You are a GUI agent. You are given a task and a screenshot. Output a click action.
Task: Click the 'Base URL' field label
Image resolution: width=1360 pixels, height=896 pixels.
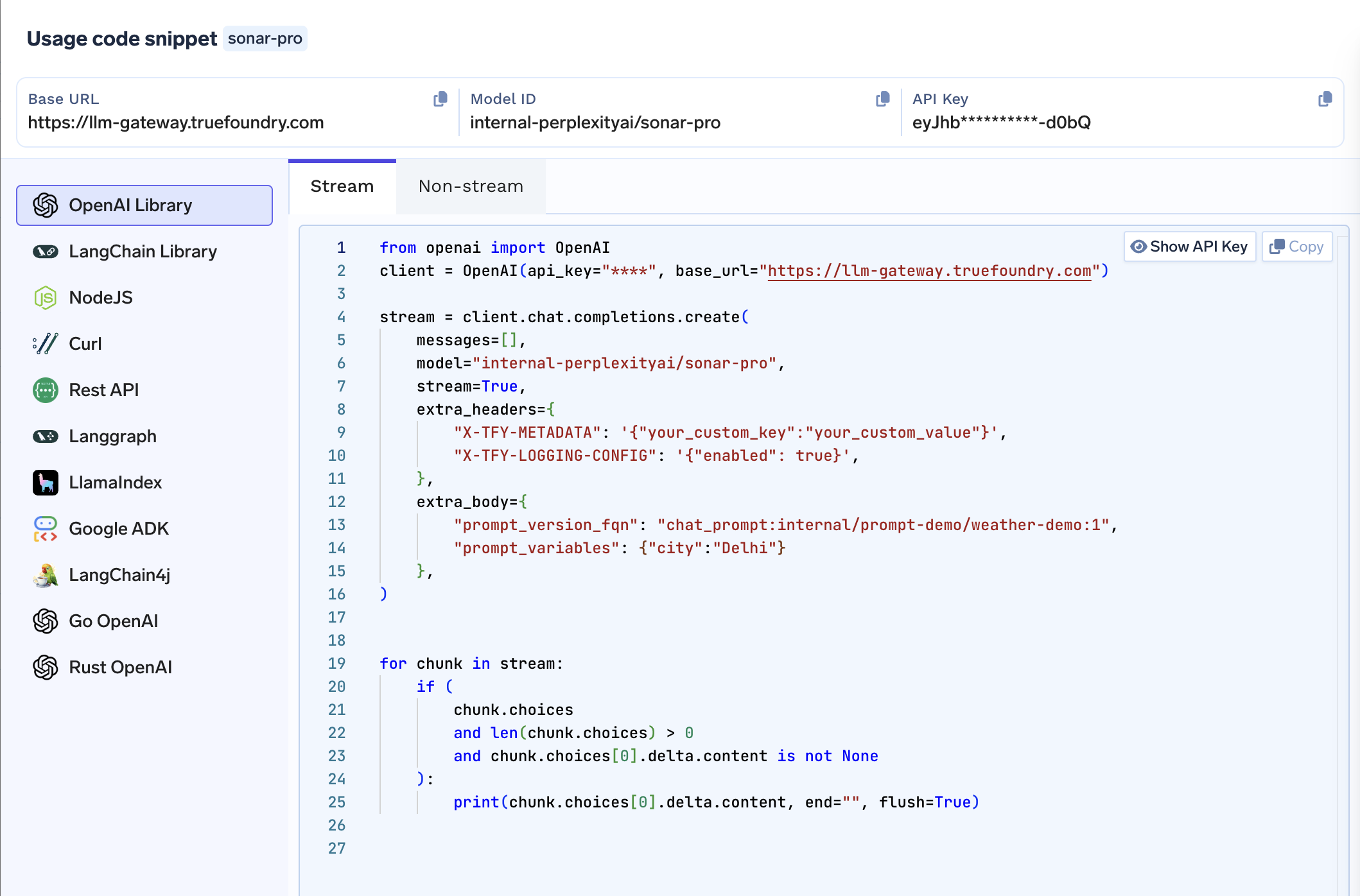(64, 99)
